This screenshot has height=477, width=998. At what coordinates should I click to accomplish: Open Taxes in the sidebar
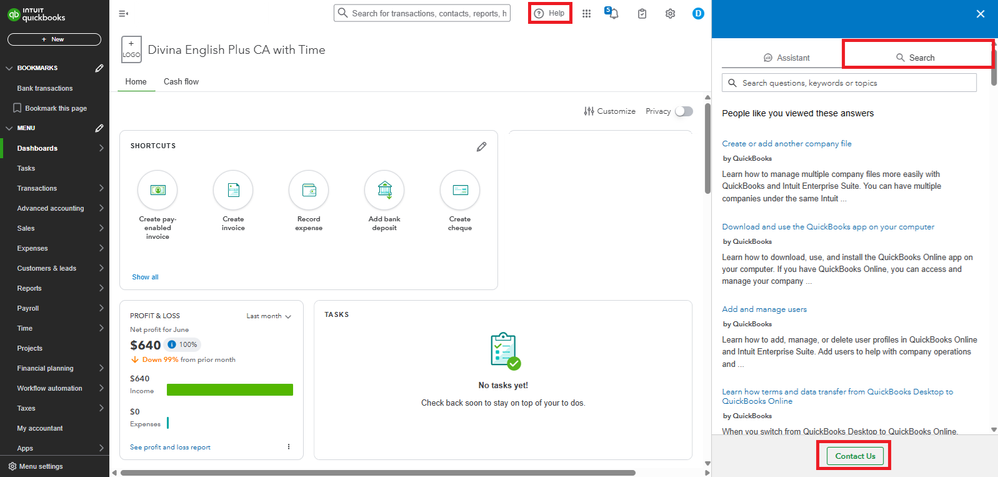click(26, 408)
